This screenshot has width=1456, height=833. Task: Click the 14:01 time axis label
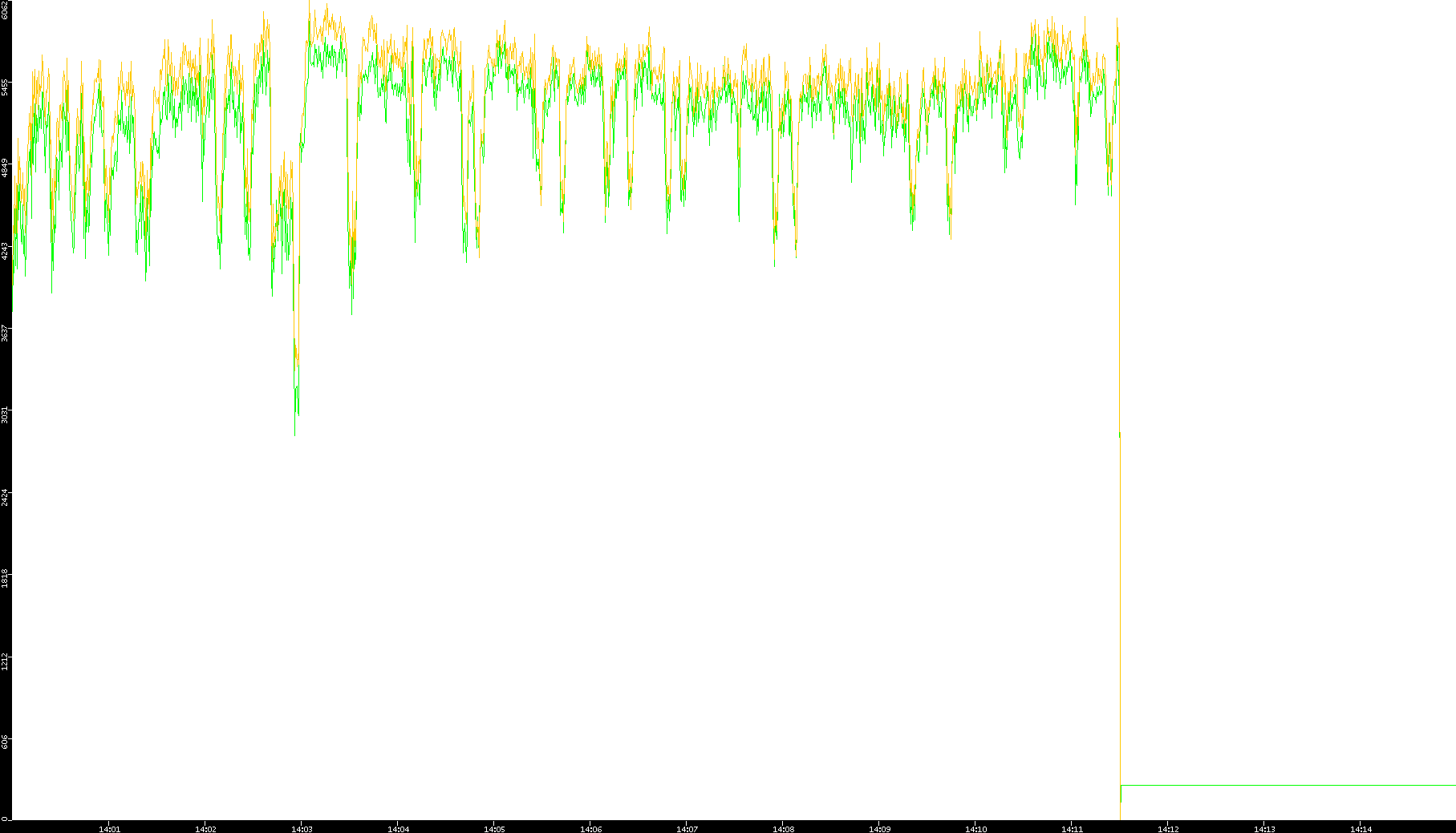[109, 829]
